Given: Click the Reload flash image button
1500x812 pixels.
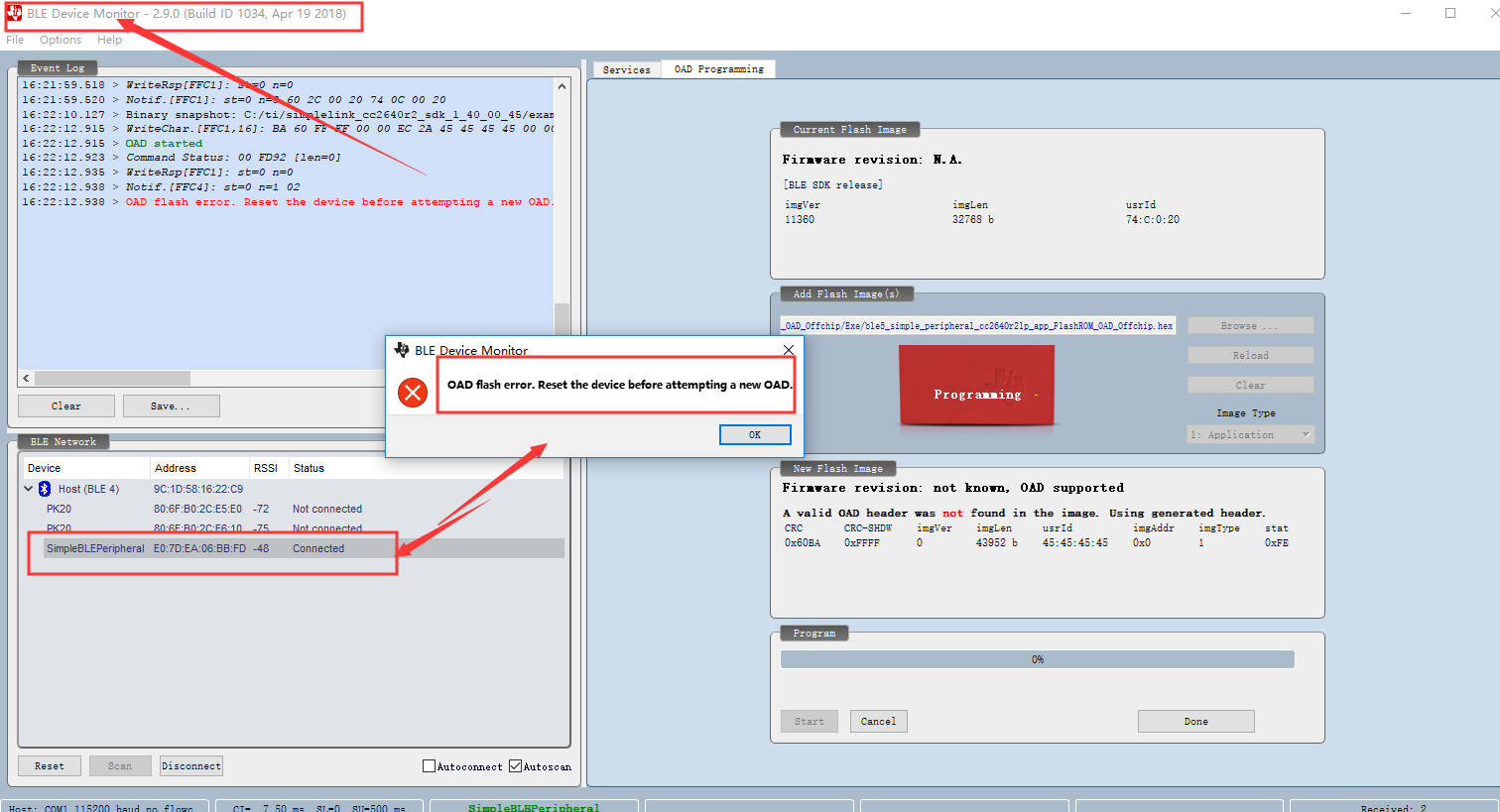Looking at the screenshot, I should coord(1251,355).
